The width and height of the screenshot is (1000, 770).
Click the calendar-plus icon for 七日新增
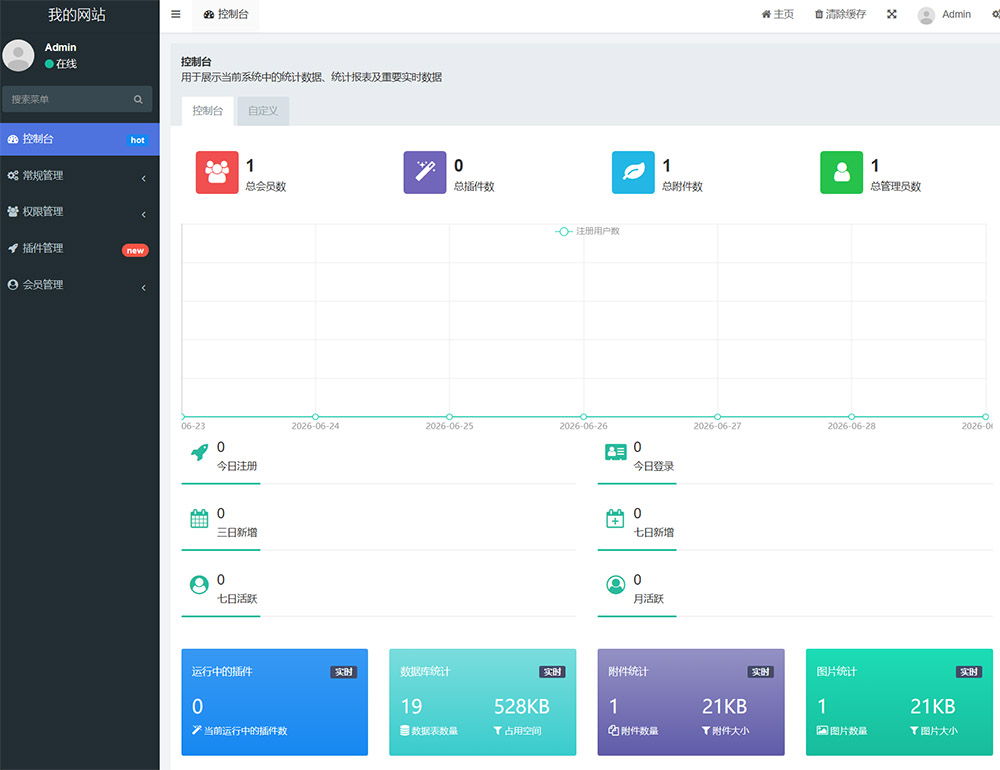point(615,519)
